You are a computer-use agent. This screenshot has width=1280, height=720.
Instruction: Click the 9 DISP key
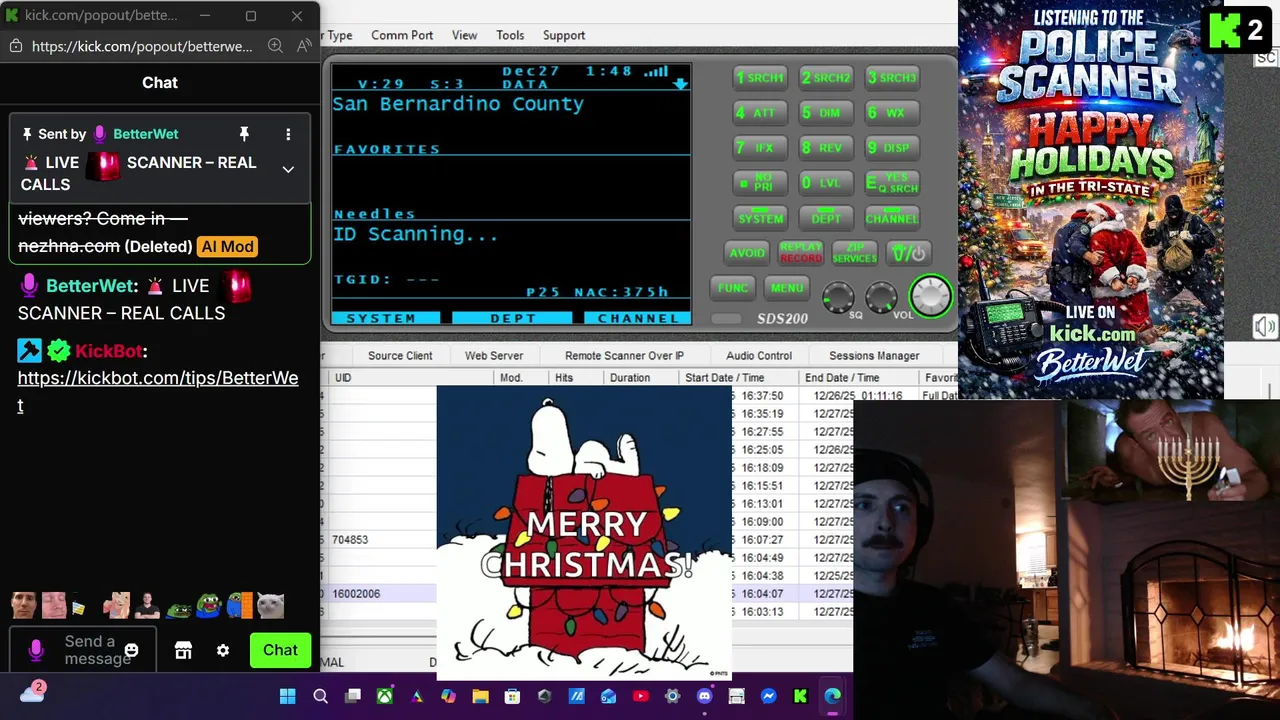[892, 148]
